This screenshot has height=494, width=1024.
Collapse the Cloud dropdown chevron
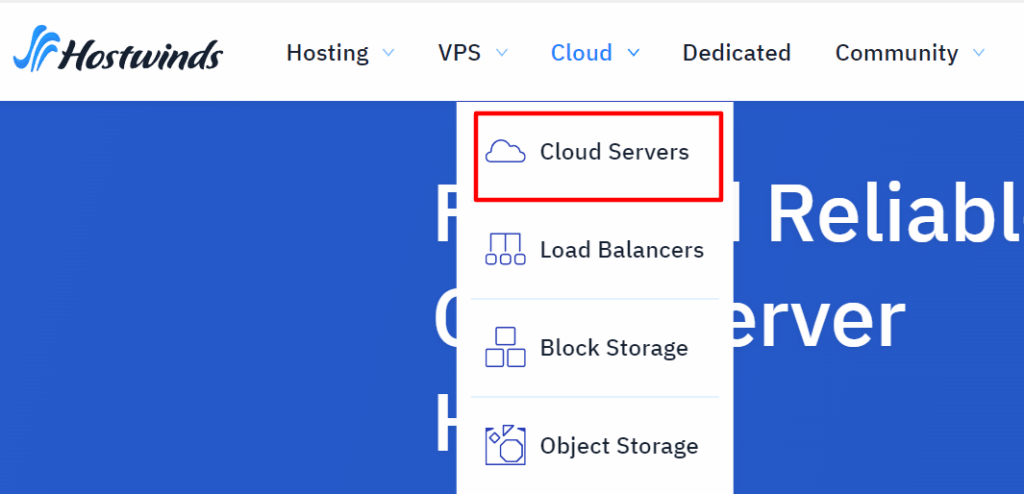[633, 52]
